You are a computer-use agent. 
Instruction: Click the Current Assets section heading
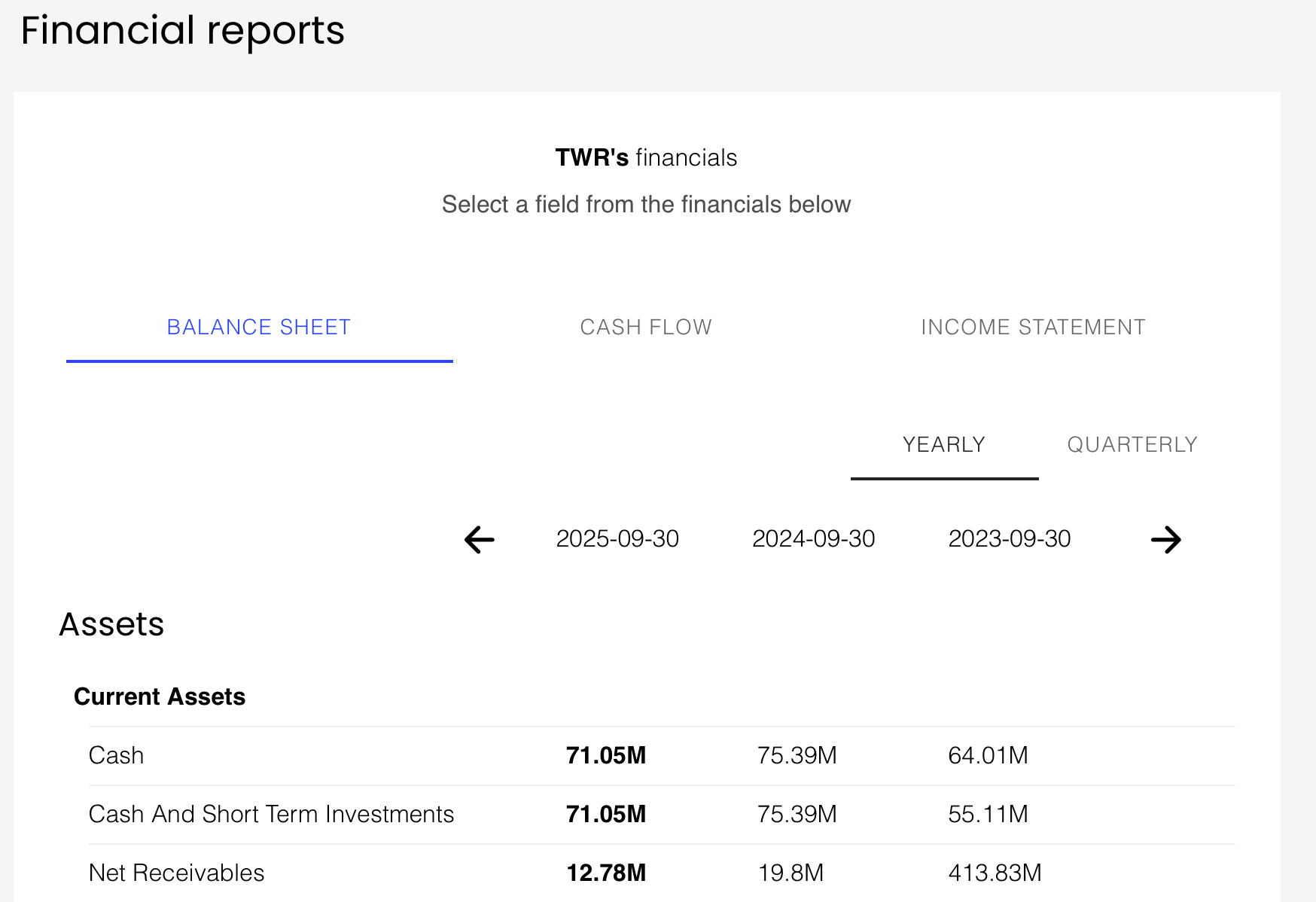pos(159,696)
